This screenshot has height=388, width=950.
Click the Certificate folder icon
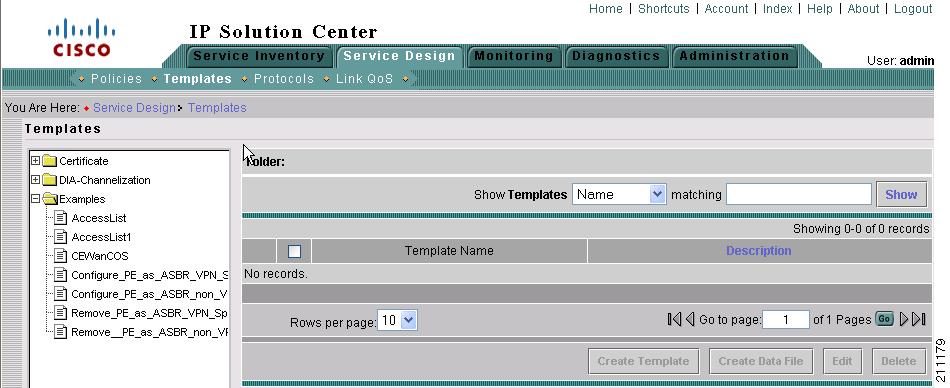pos(50,161)
